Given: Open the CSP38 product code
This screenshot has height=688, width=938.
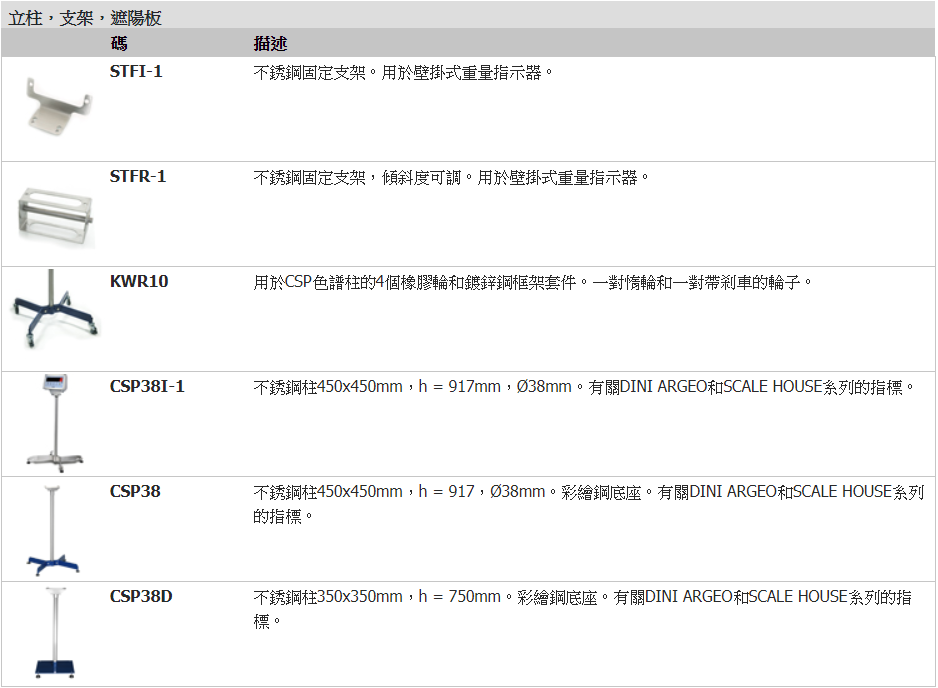Looking at the screenshot, I should click(135, 492).
